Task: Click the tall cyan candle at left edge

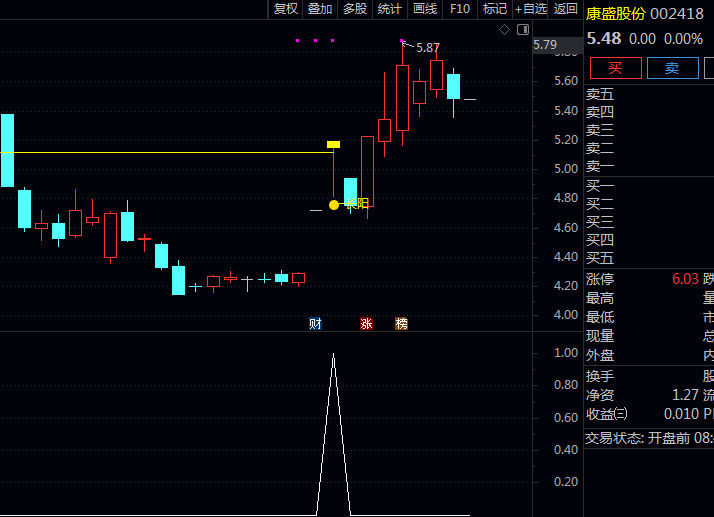Action: (x=7, y=150)
